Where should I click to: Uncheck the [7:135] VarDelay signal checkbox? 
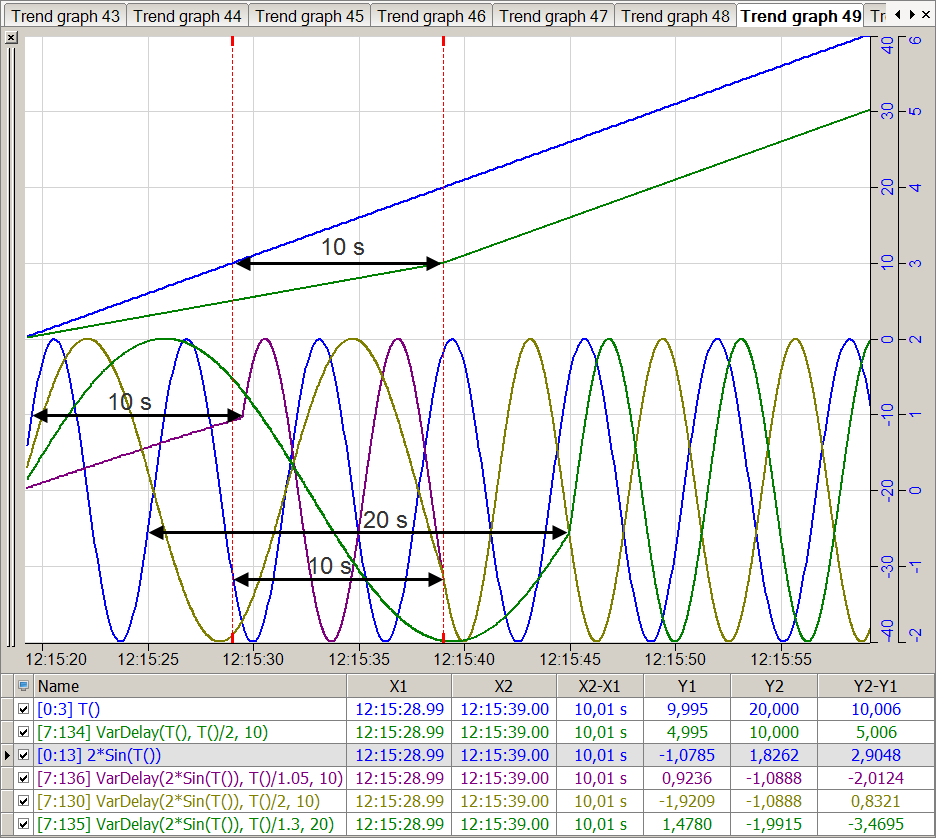point(24,825)
